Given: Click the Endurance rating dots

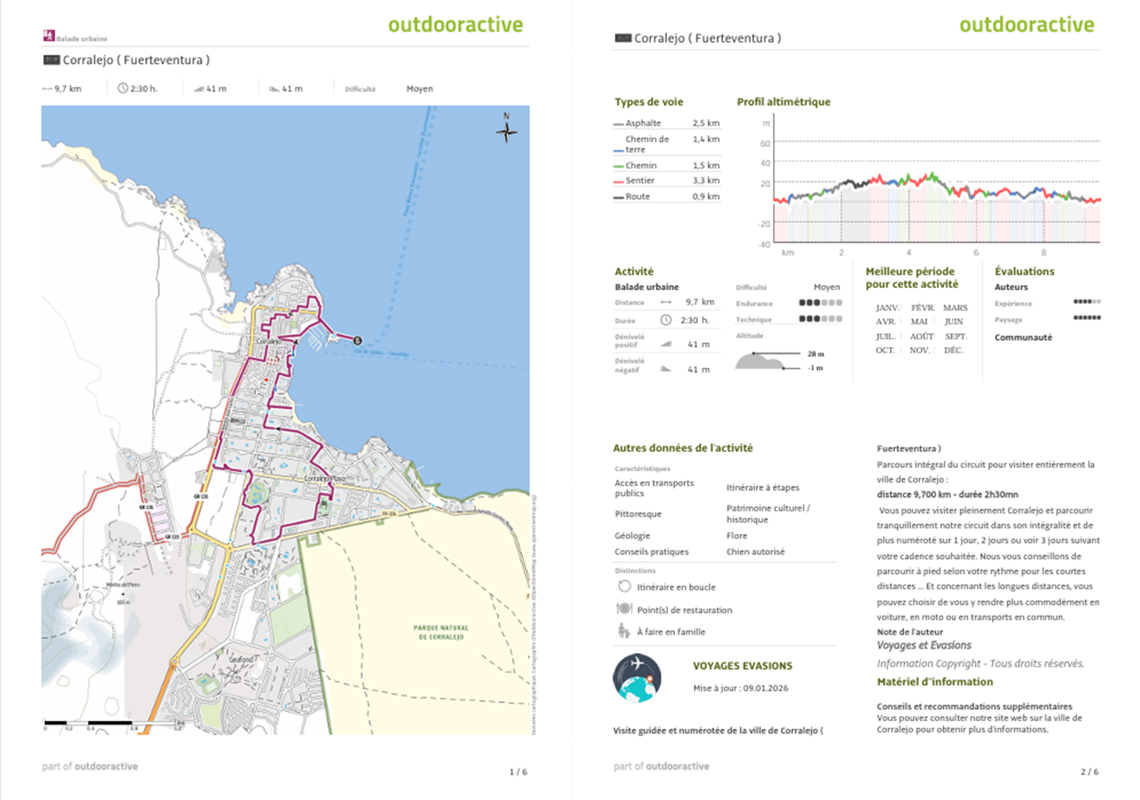Looking at the screenshot, I should point(820,303).
